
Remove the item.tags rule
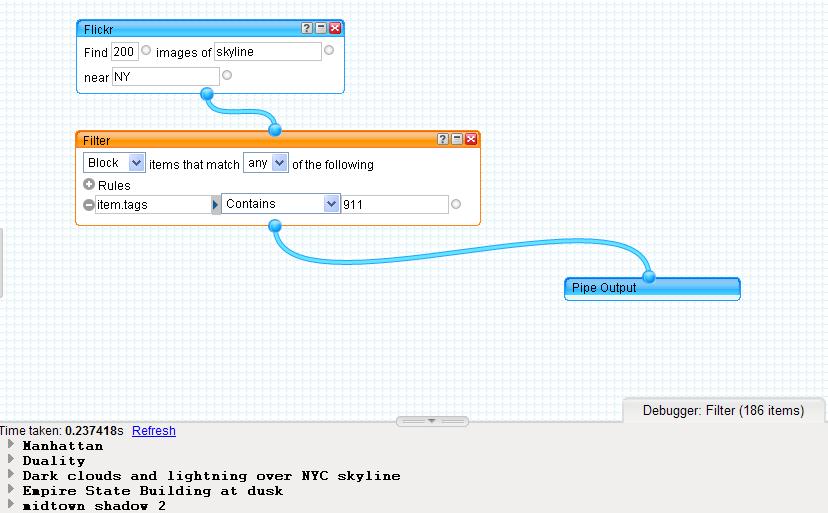click(89, 205)
